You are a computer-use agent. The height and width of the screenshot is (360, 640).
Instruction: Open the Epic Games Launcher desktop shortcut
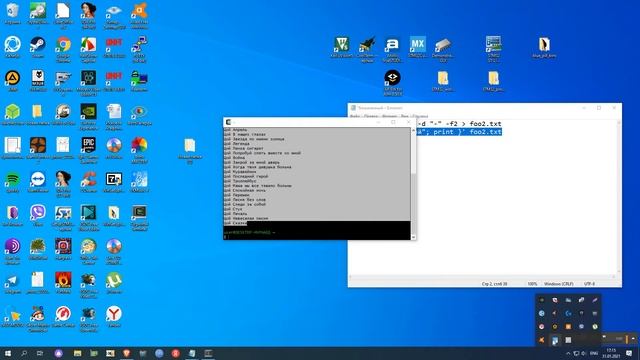tap(89, 150)
